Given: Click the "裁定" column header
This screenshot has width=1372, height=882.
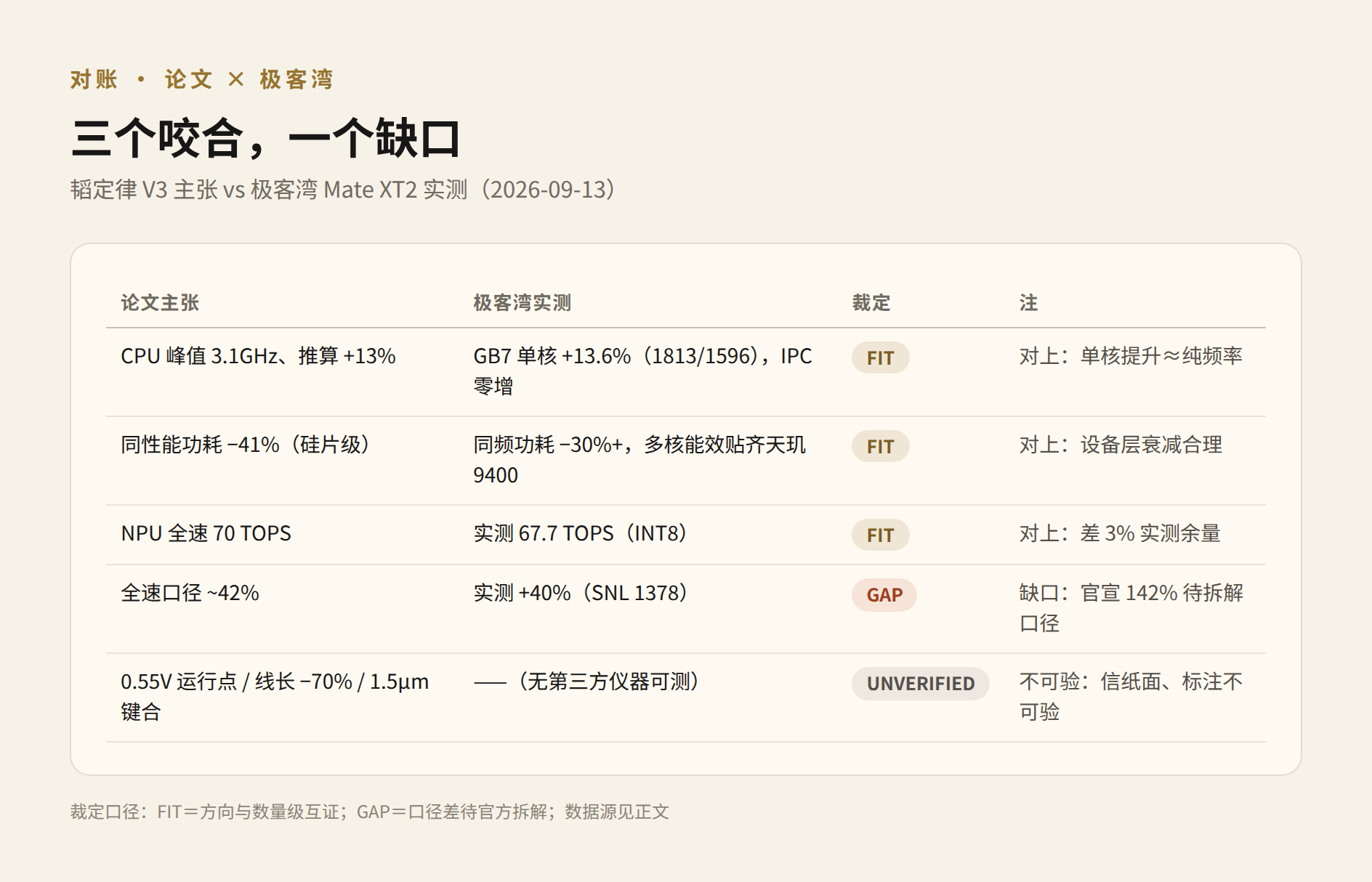Looking at the screenshot, I should pos(871,303).
